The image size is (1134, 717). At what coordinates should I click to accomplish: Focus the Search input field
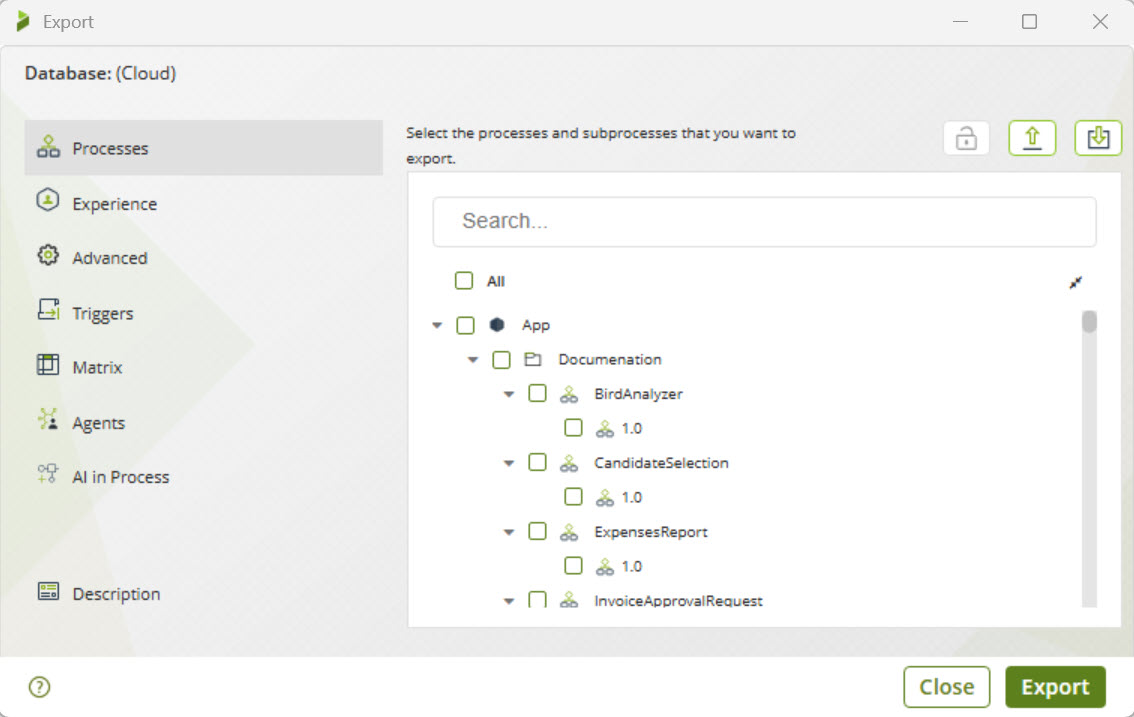[764, 221]
